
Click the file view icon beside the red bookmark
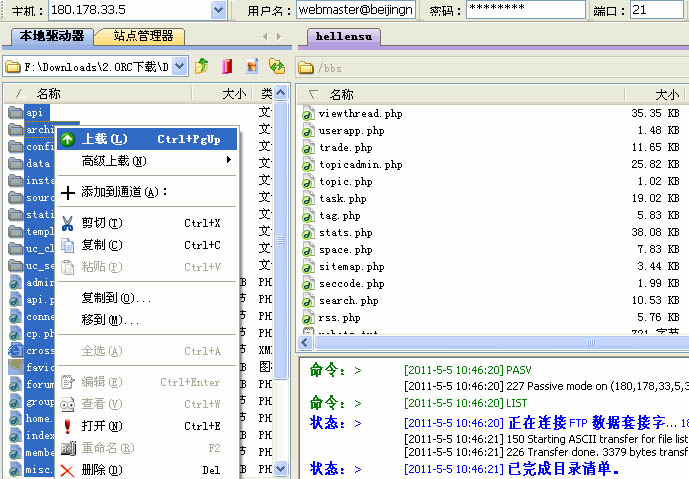(x=252, y=66)
